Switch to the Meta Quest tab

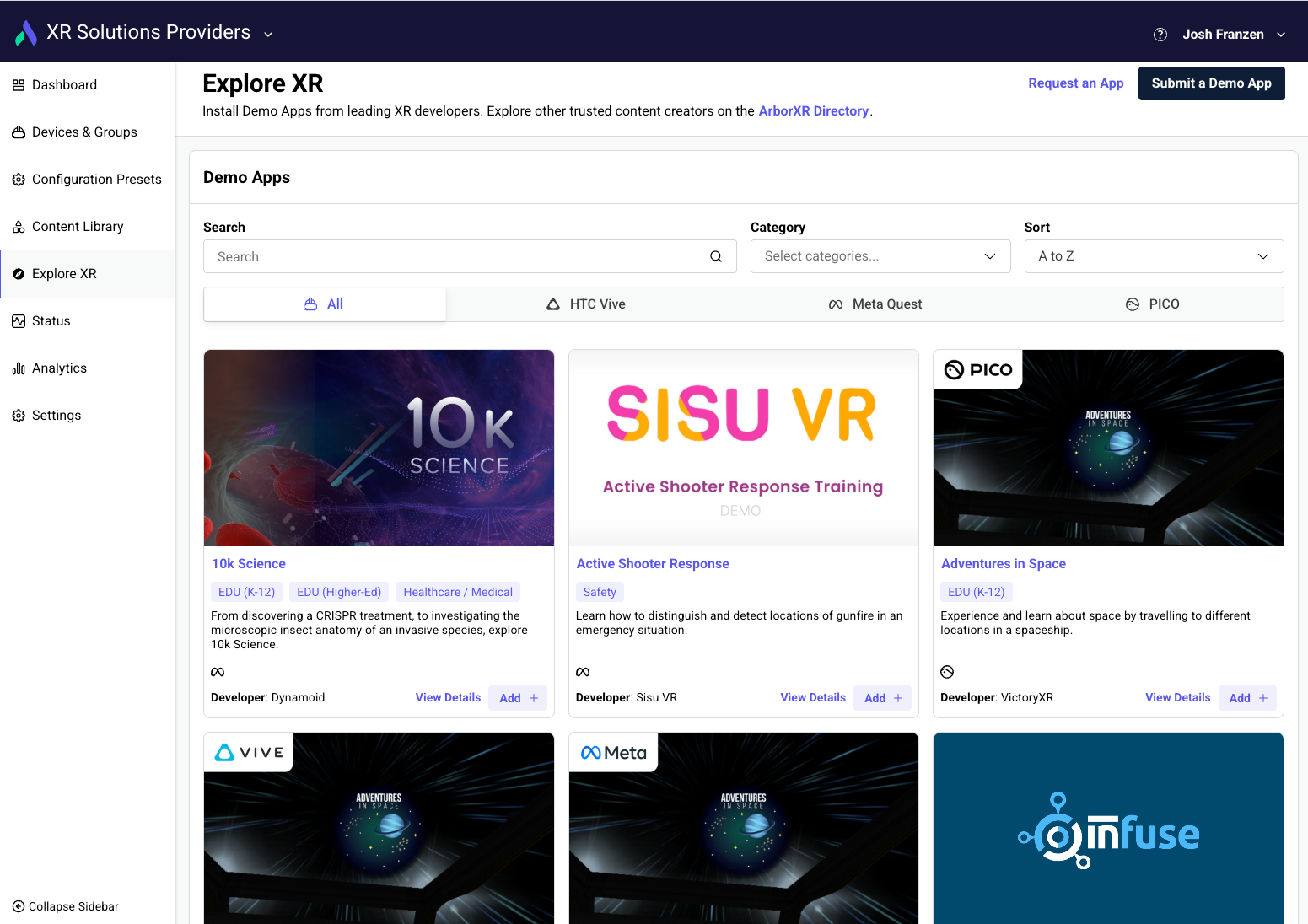click(x=875, y=304)
